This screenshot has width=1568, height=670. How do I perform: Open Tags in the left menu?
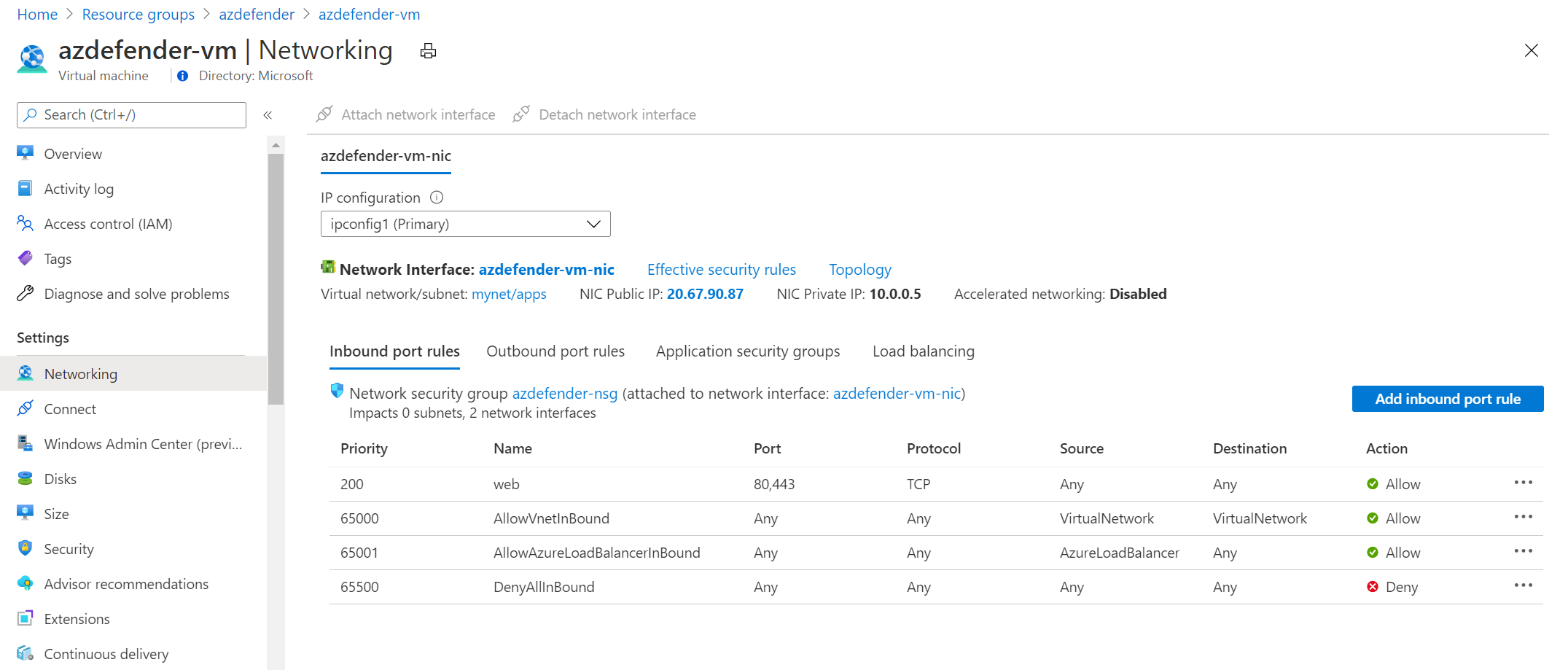click(x=58, y=259)
